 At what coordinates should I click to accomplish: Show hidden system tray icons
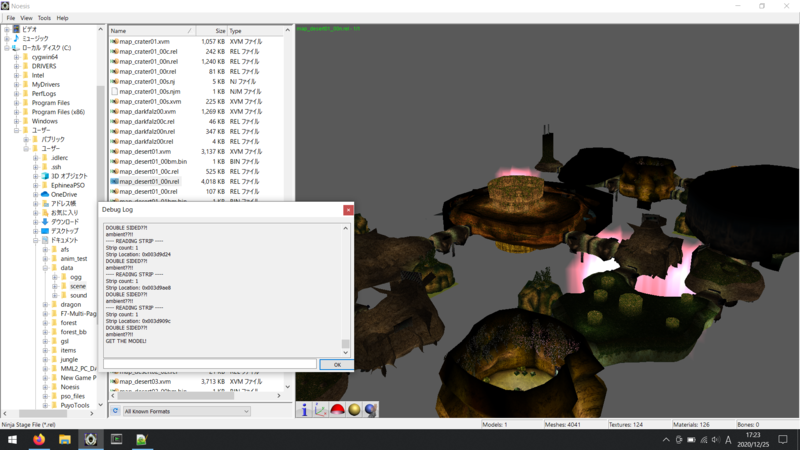coord(666,440)
